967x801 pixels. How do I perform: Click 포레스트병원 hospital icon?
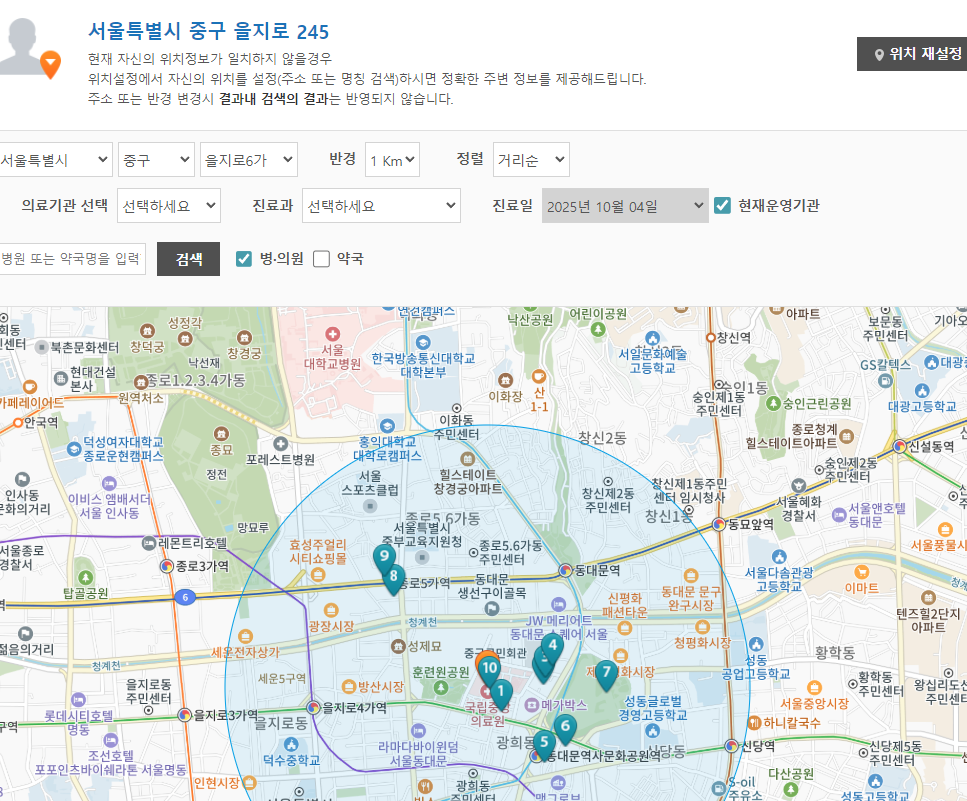click(x=281, y=444)
